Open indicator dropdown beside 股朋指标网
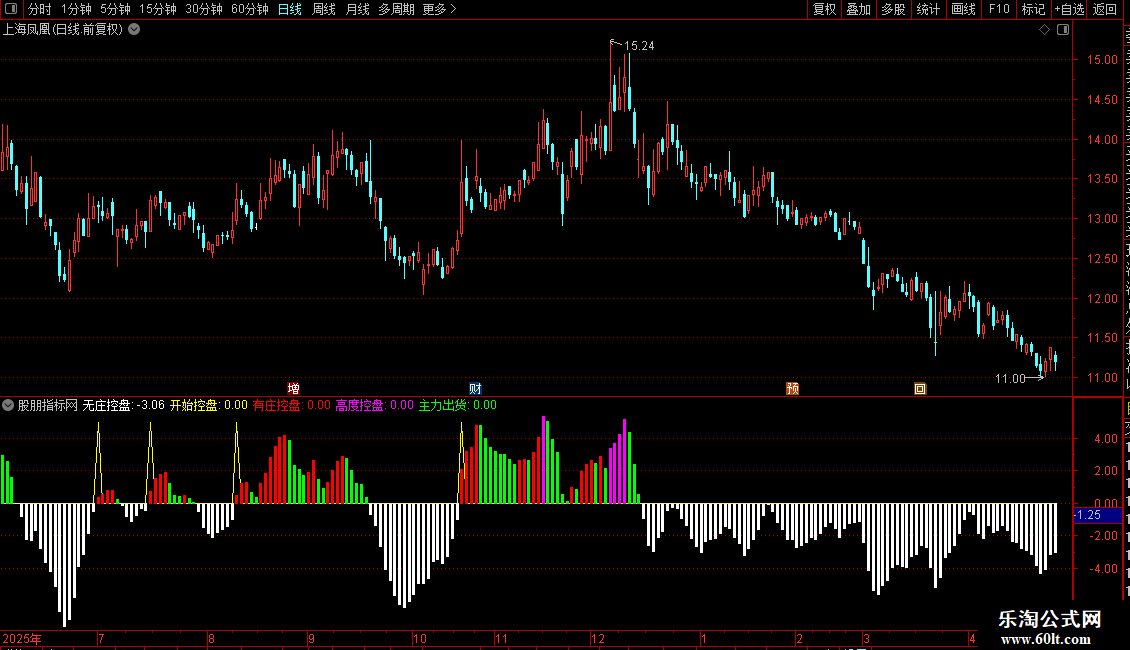Screen dimensions: 1130x650 (8, 405)
